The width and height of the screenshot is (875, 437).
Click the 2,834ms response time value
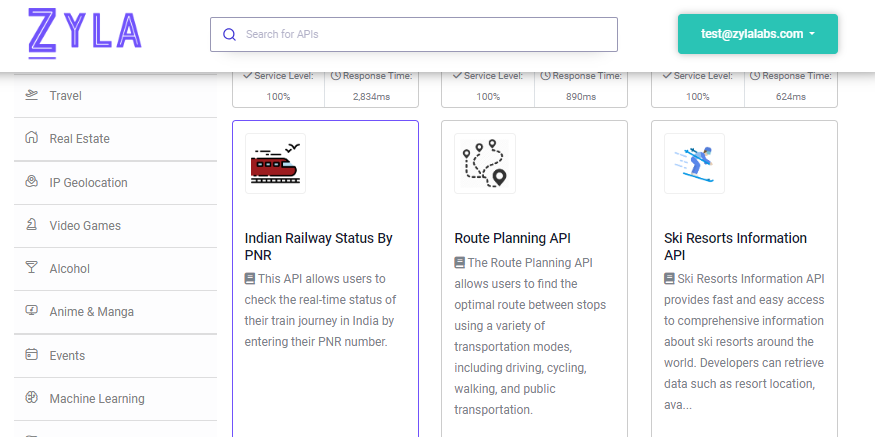(371, 97)
